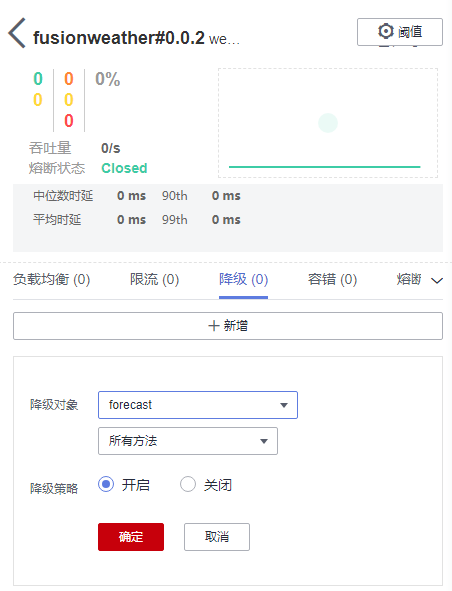Open the 所有方法 method dropdown
This screenshot has width=452, height=591.
(x=188, y=441)
